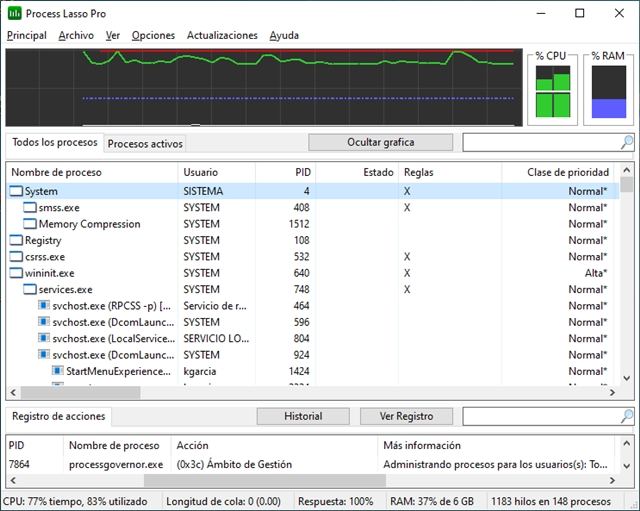Click the Alta* priority value of wininit.exe
This screenshot has height=511, width=640.
click(x=596, y=273)
